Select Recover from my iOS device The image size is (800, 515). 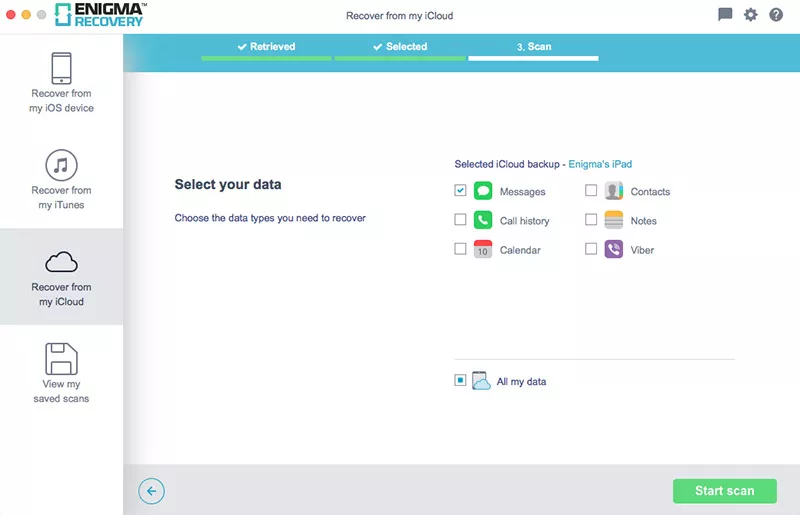(61, 83)
